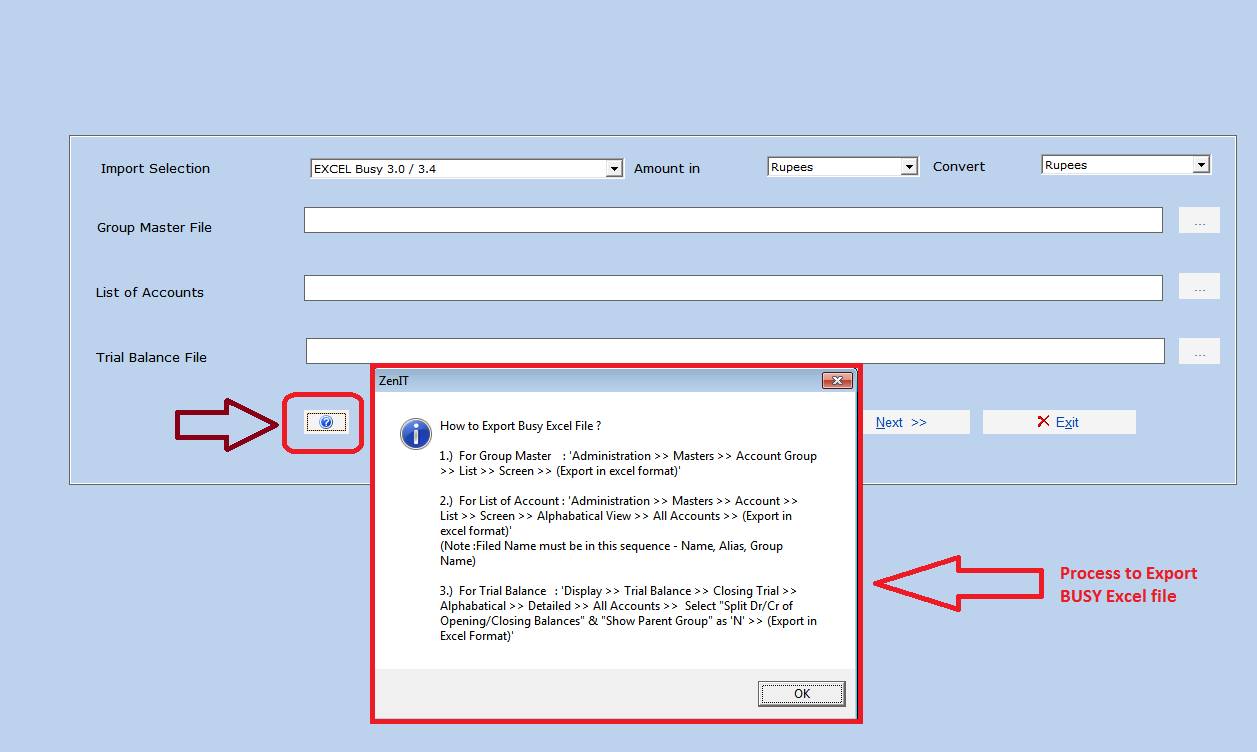Image resolution: width=1257 pixels, height=752 pixels.
Task: Click the Note about Filed Name sequence
Action: tap(611, 553)
